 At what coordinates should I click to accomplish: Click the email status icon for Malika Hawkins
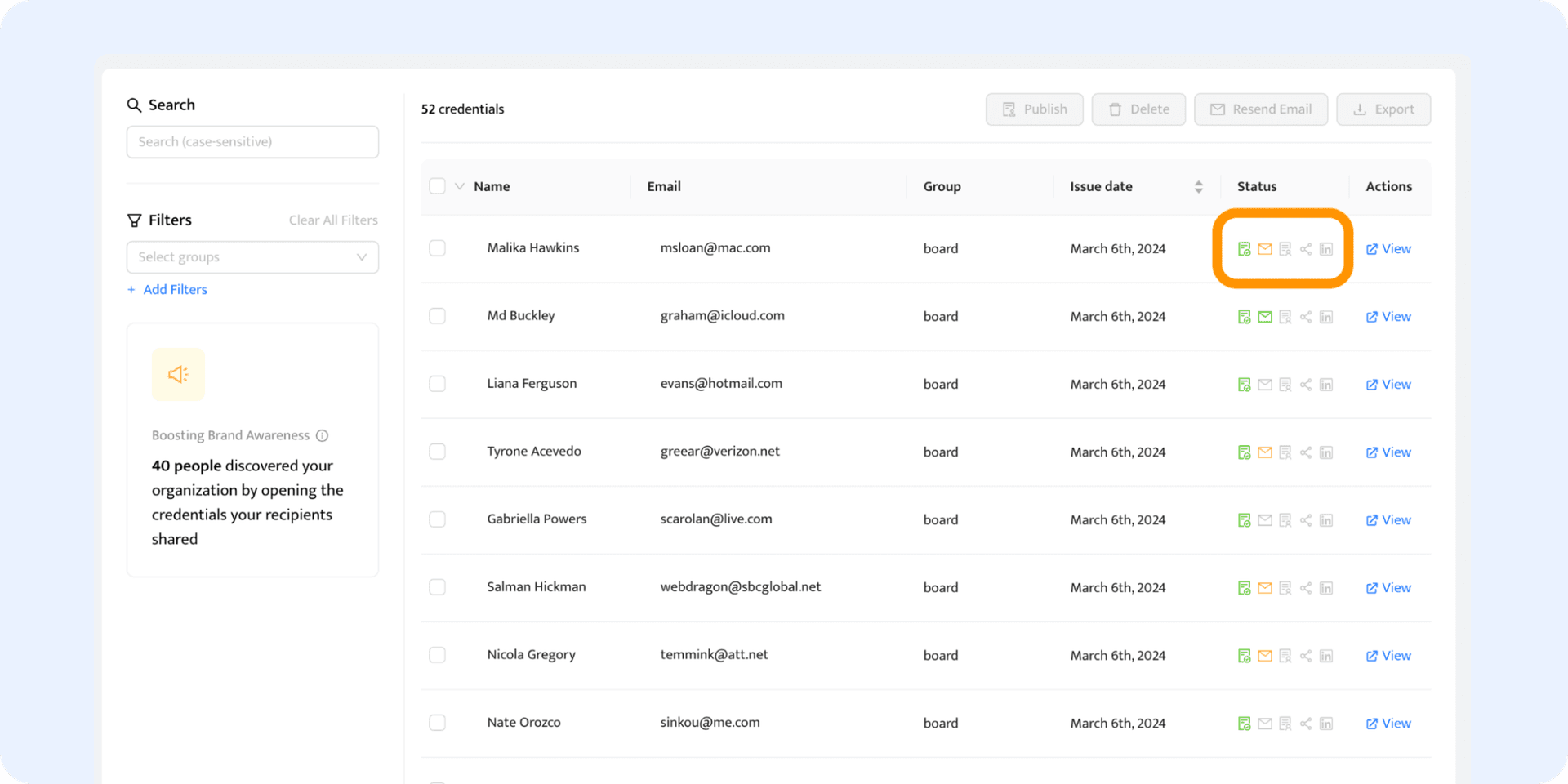[x=1264, y=249]
